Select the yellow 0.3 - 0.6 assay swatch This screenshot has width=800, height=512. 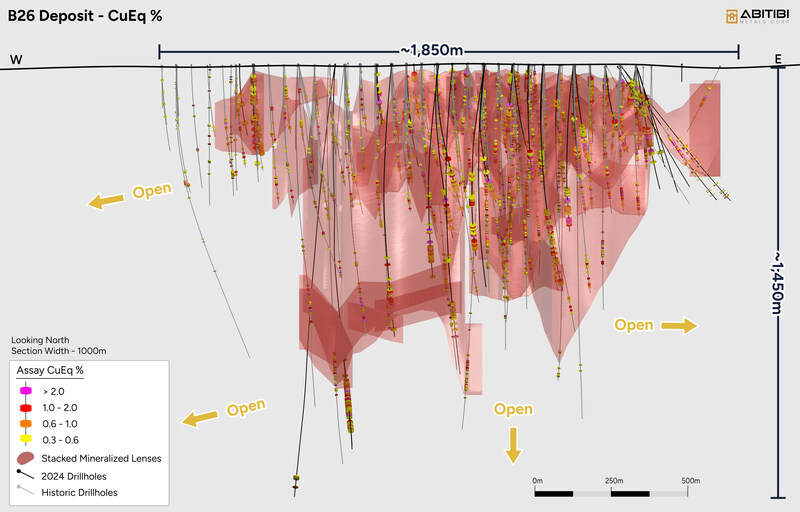27,439
